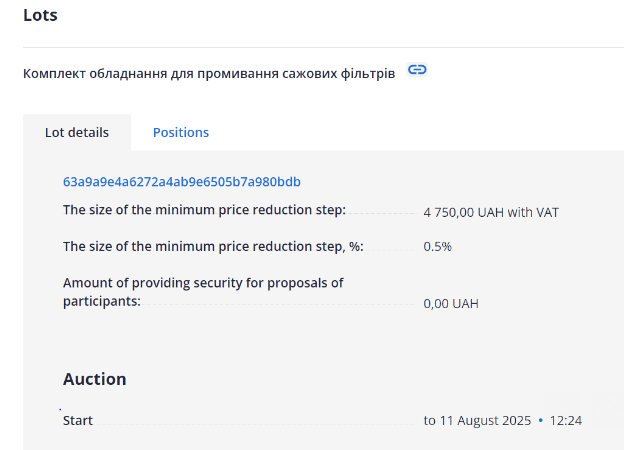Switch to the Positions tab
Screen dimensions: 624x450
181,132
